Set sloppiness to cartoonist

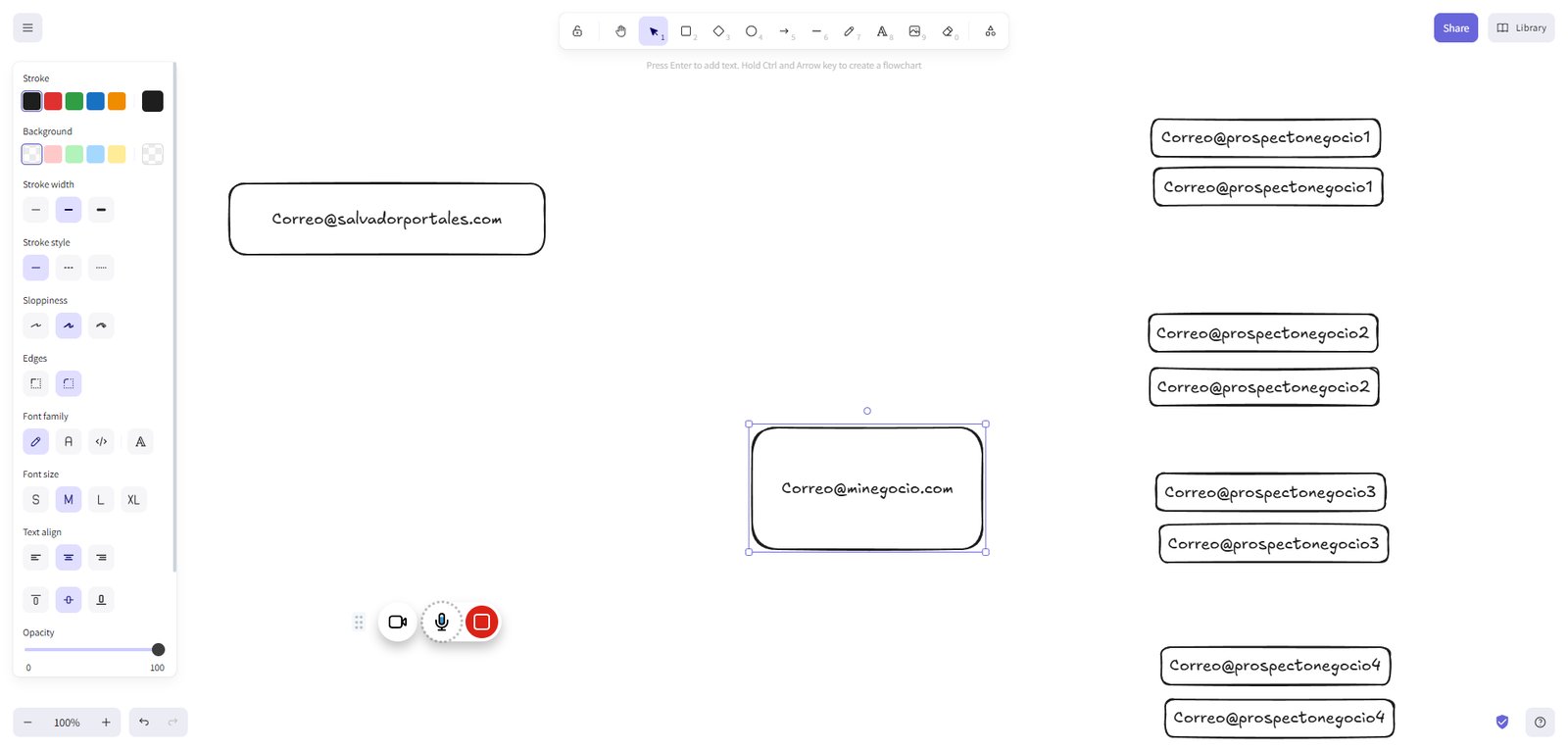point(101,325)
